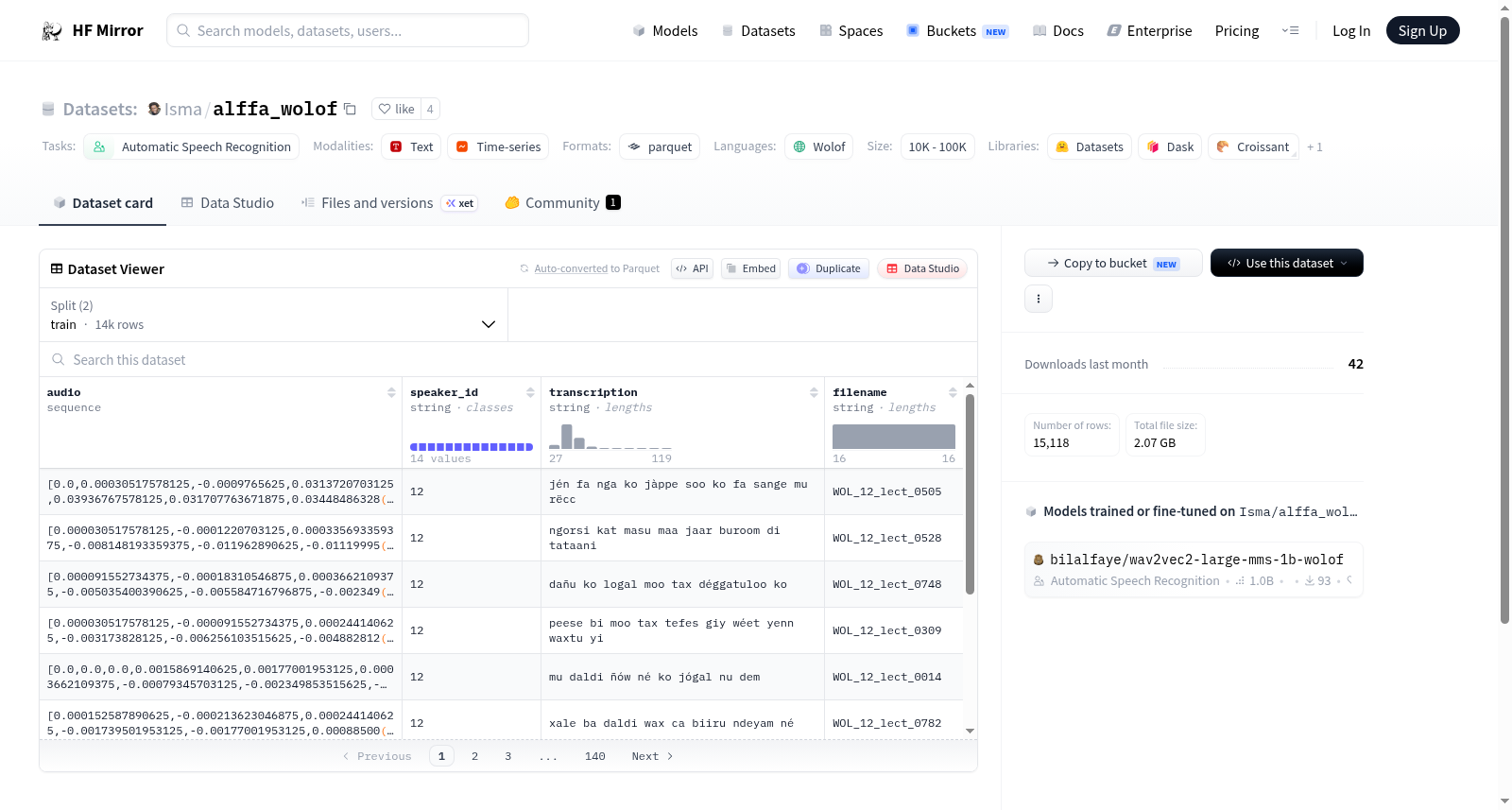Expand the Use this dataset dropdown
This screenshot has height=810, width=1512.
click(1287, 263)
